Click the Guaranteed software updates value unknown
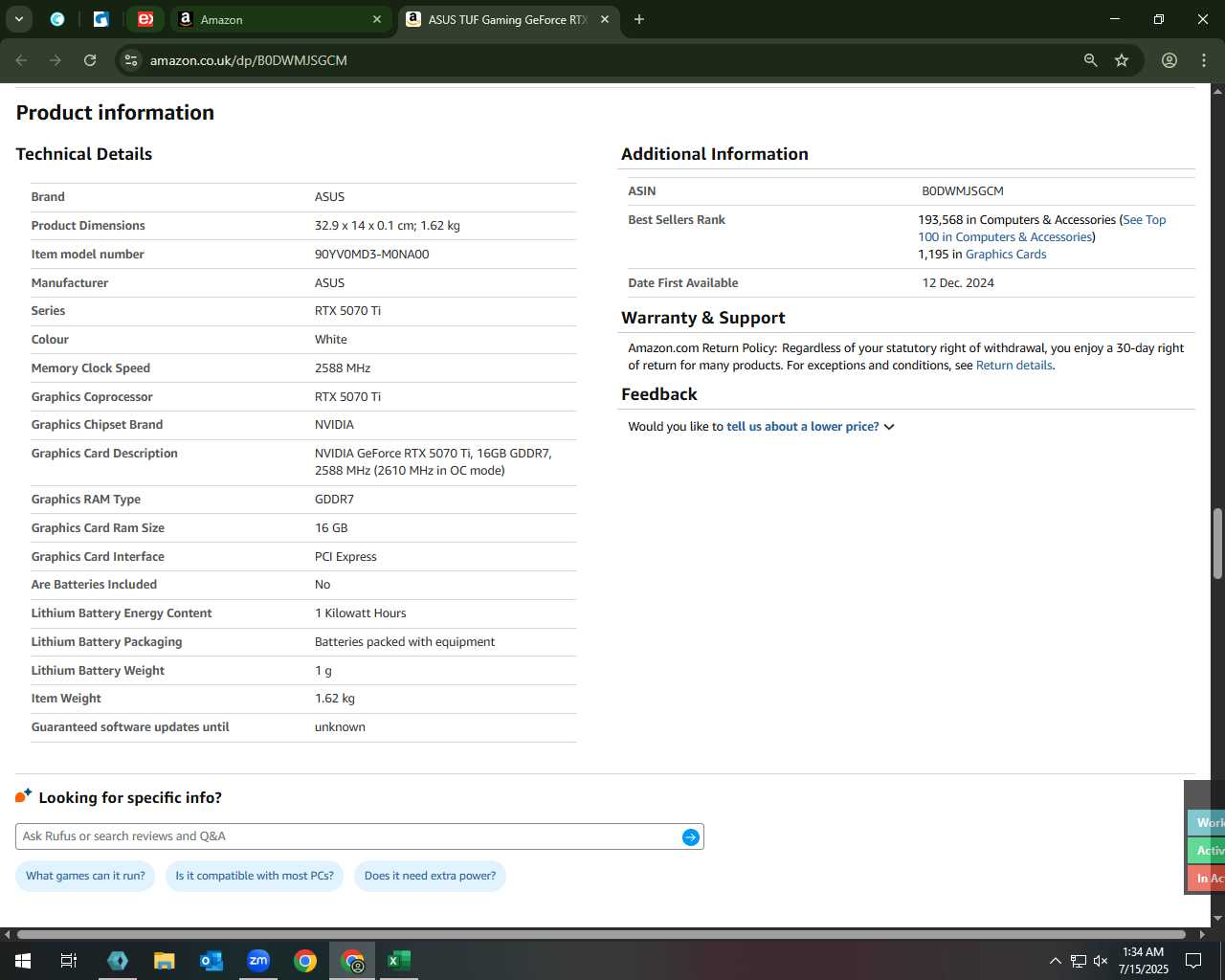1225x980 pixels. (x=340, y=727)
